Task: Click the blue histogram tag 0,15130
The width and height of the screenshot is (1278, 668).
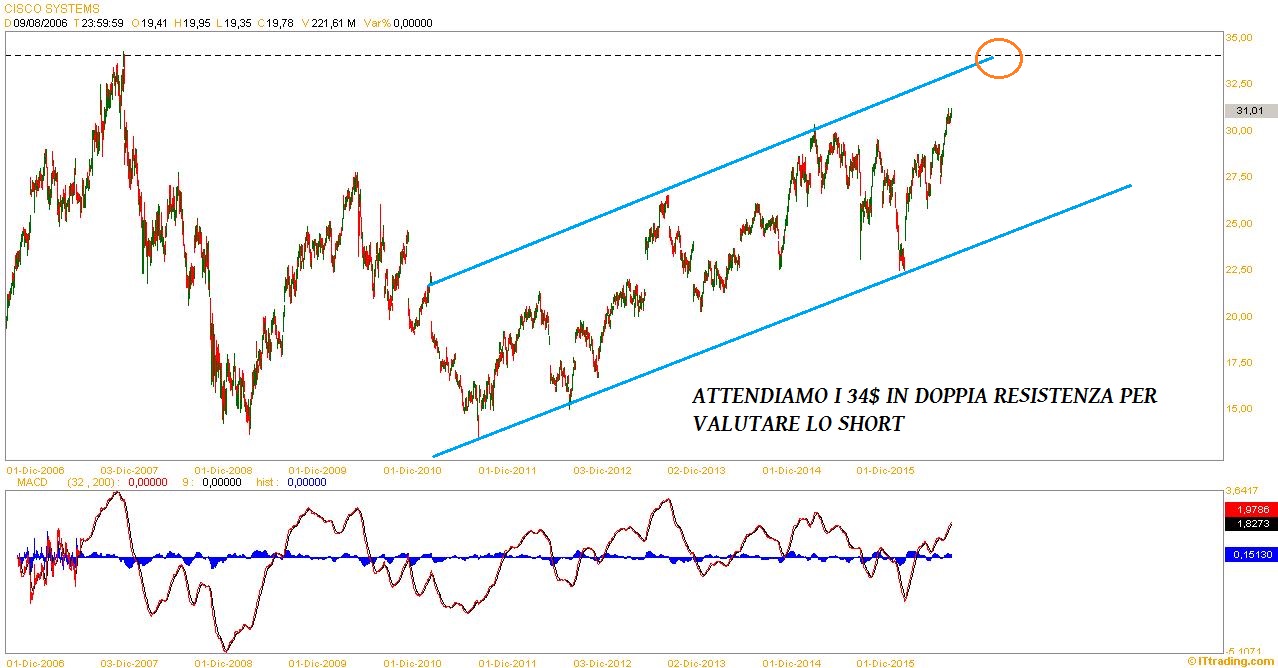Action: (1250, 553)
